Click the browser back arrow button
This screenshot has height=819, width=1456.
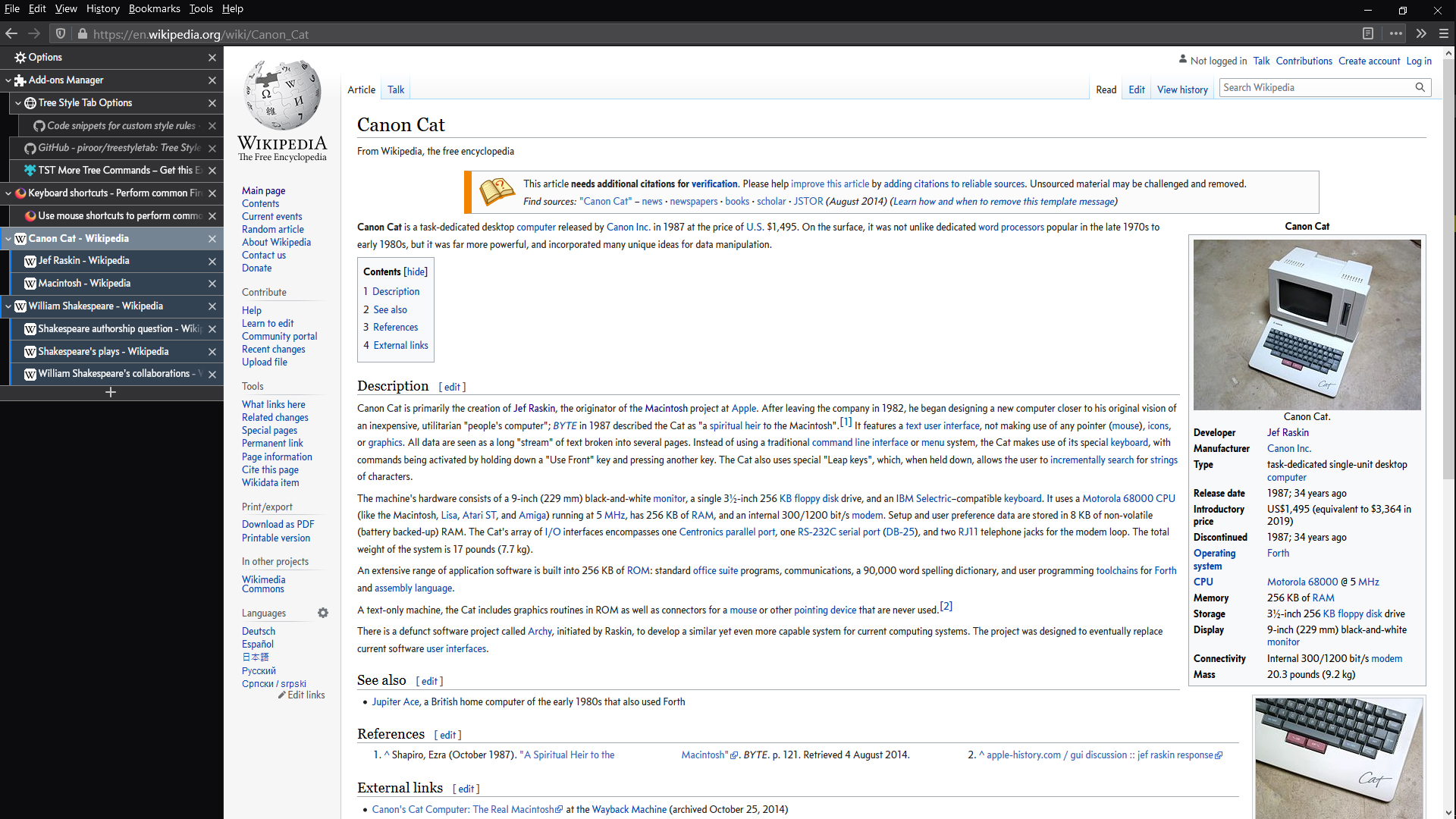tap(11, 33)
